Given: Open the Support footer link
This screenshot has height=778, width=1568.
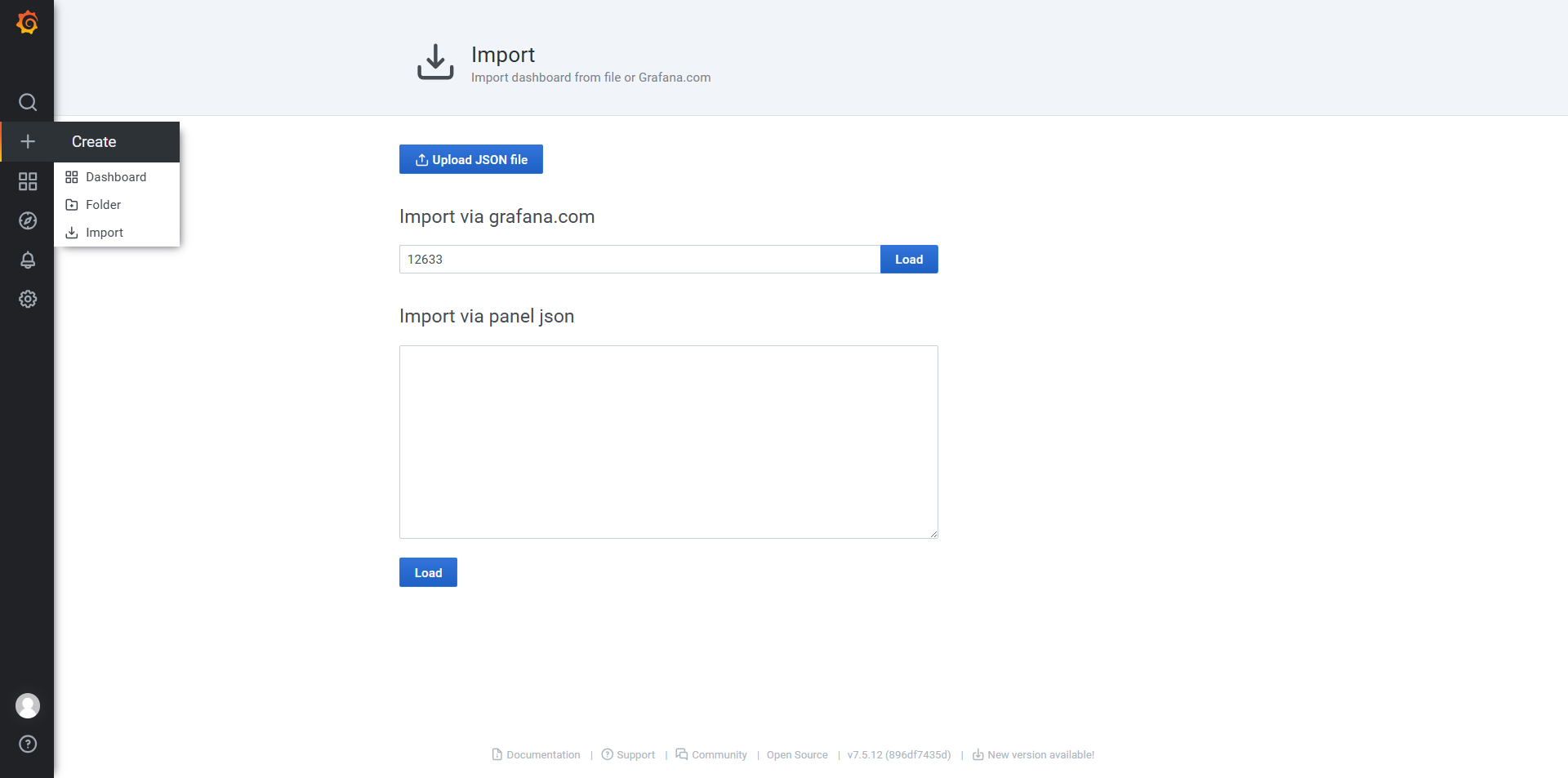Looking at the screenshot, I should (628, 754).
